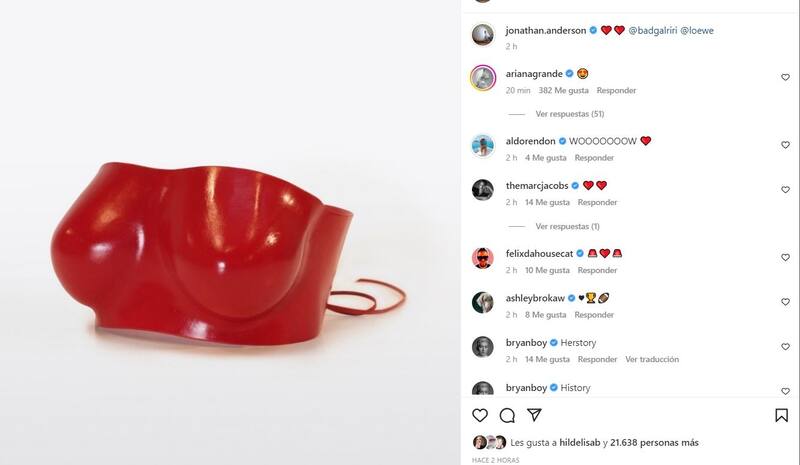The height and width of the screenshot is (465, 800).
Task: Reply to felixdahousecat's comment
Action: click(597, 270)
